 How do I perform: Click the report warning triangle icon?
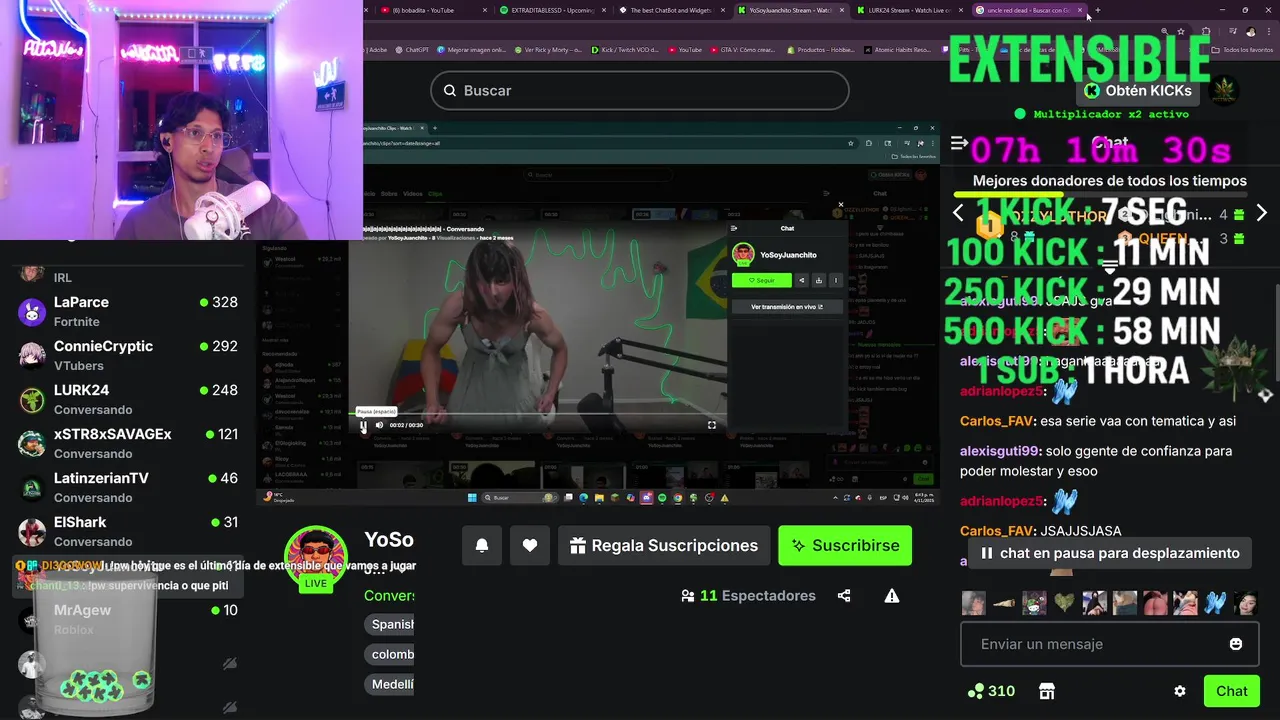(x=892, y=595)
